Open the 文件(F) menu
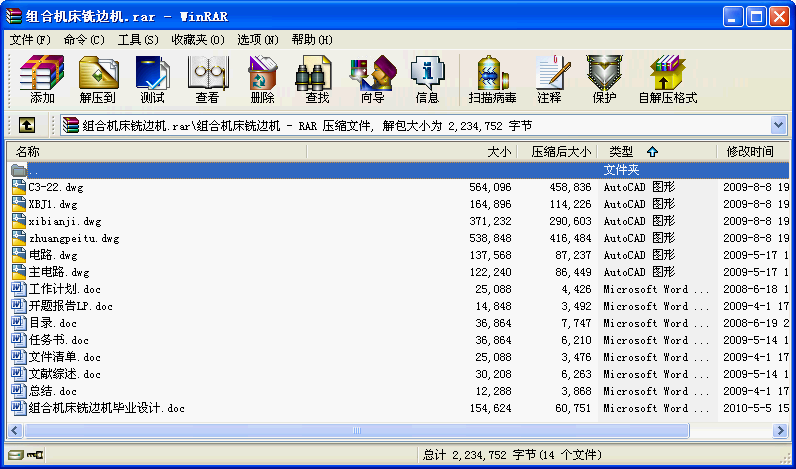This screenshot has width=796, height=469. coord(30,40)
